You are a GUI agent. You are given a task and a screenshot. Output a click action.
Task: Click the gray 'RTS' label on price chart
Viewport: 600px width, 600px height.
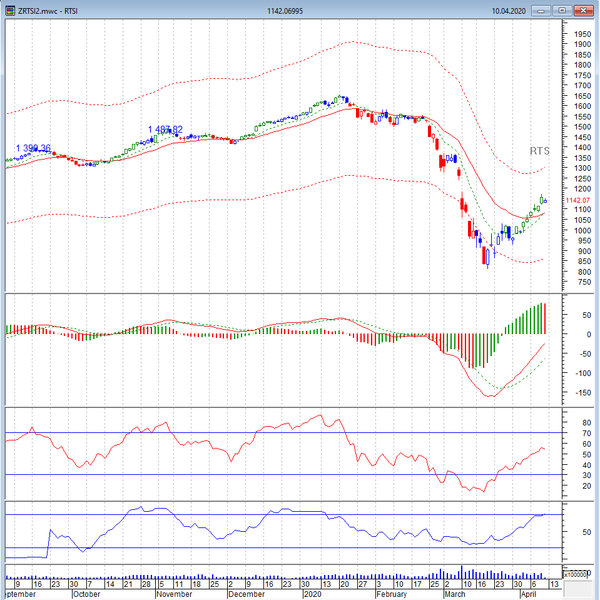[x=540, y=151]
